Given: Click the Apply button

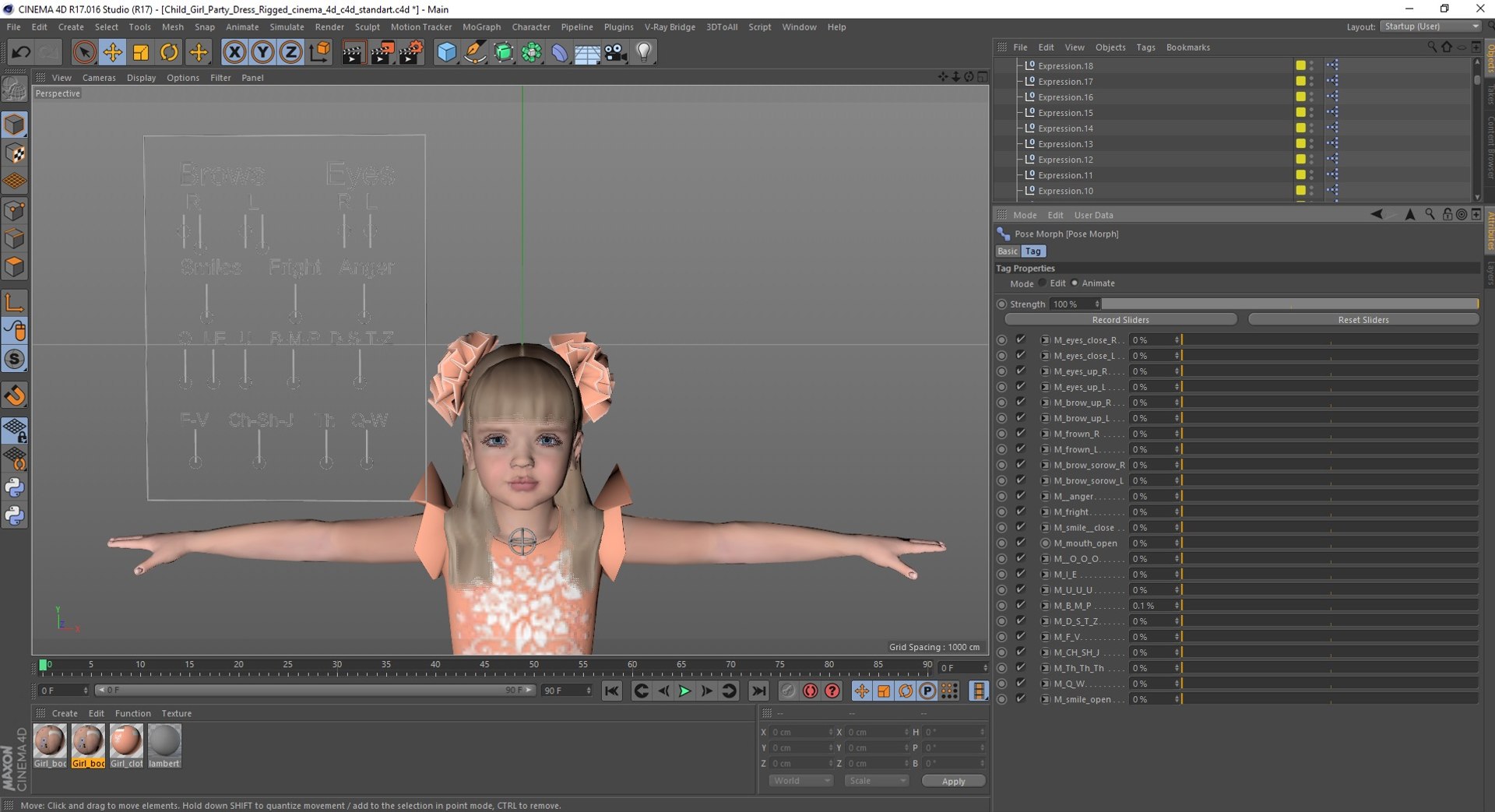Looking at the screenshot, I should [953, 781].
